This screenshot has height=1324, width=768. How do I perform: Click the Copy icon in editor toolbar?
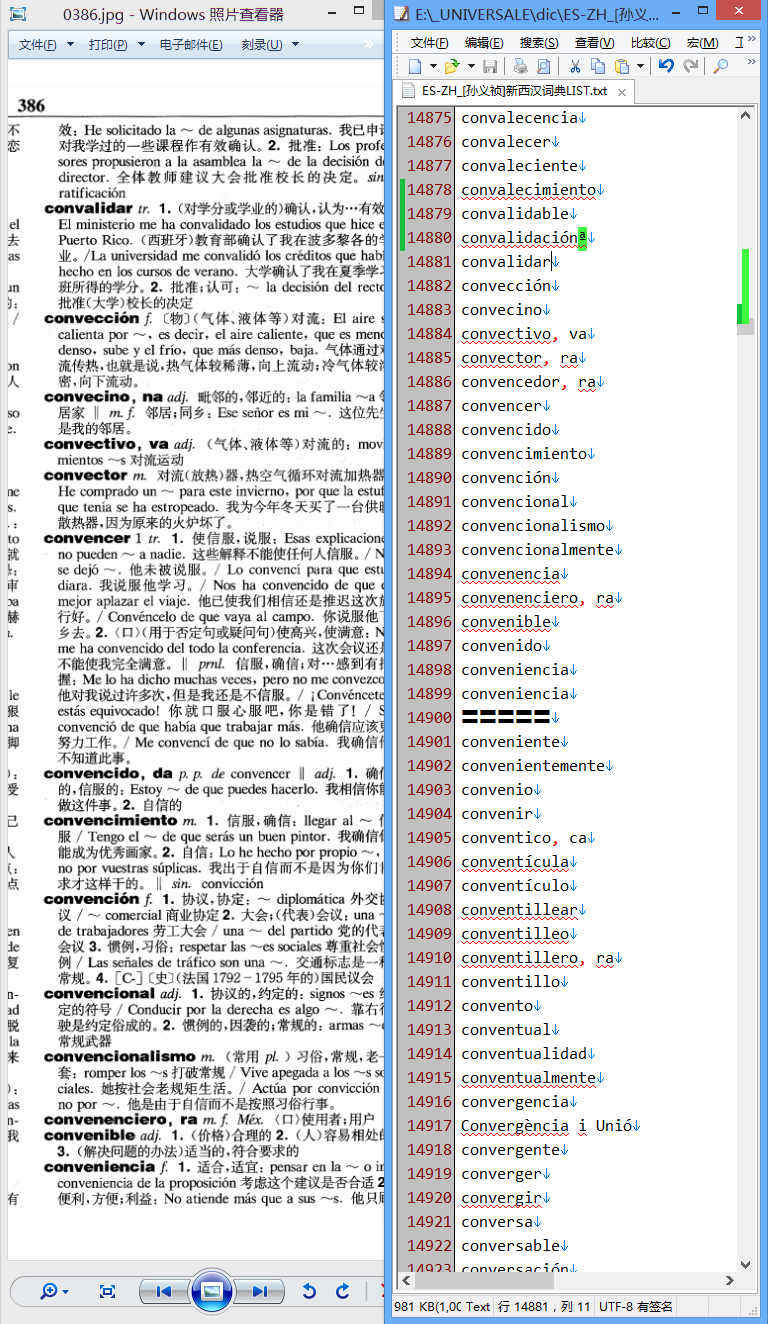point(598,66)
